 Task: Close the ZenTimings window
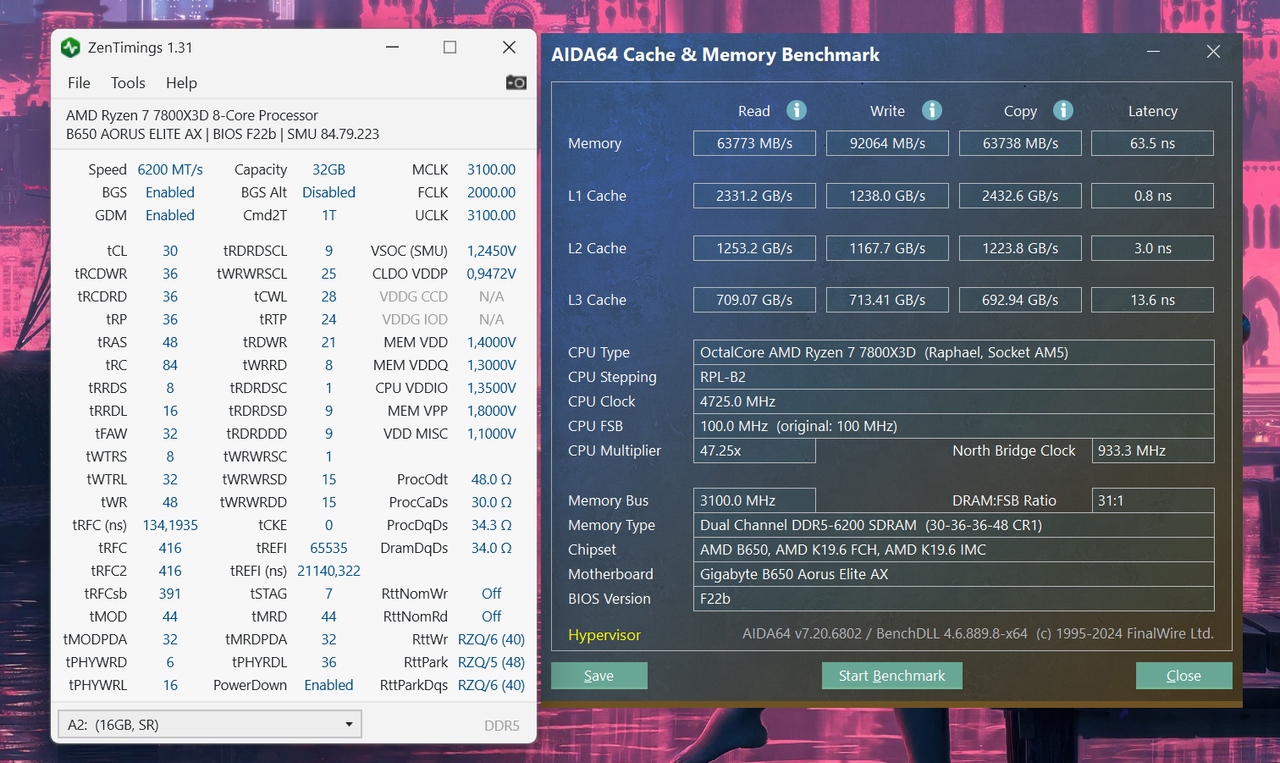pyautogui.click(x=509, y=47)
